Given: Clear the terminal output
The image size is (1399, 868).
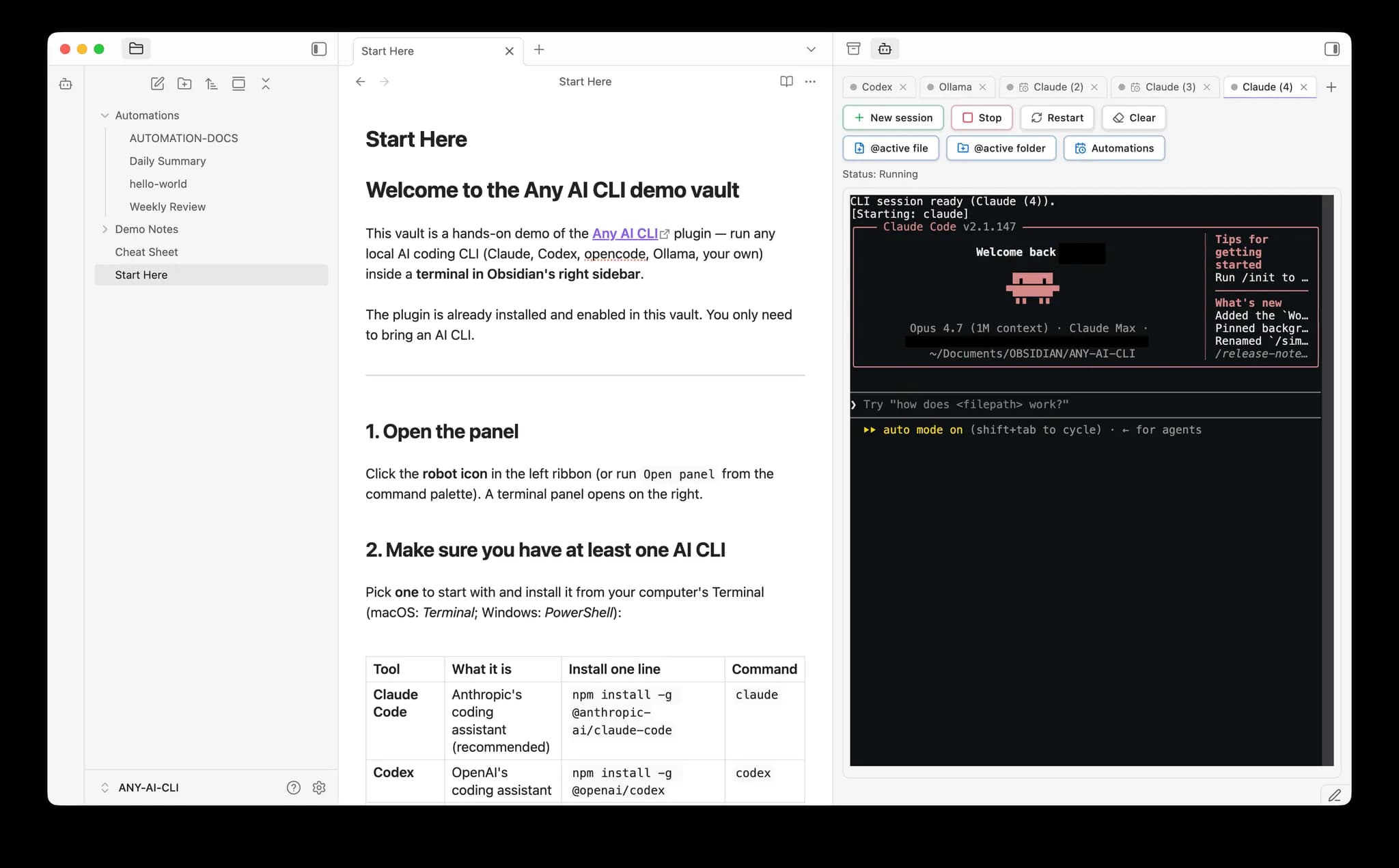Looking at the screenshot, I should coord(1133,117).
